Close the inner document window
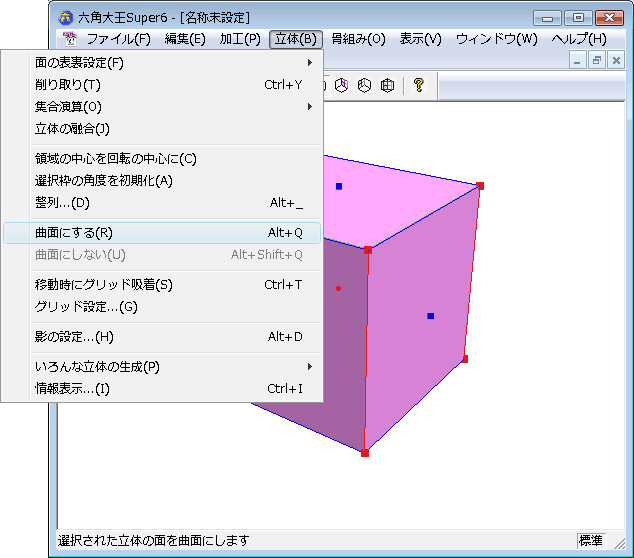This screenshot has height=558, width=634. (616, 61)
